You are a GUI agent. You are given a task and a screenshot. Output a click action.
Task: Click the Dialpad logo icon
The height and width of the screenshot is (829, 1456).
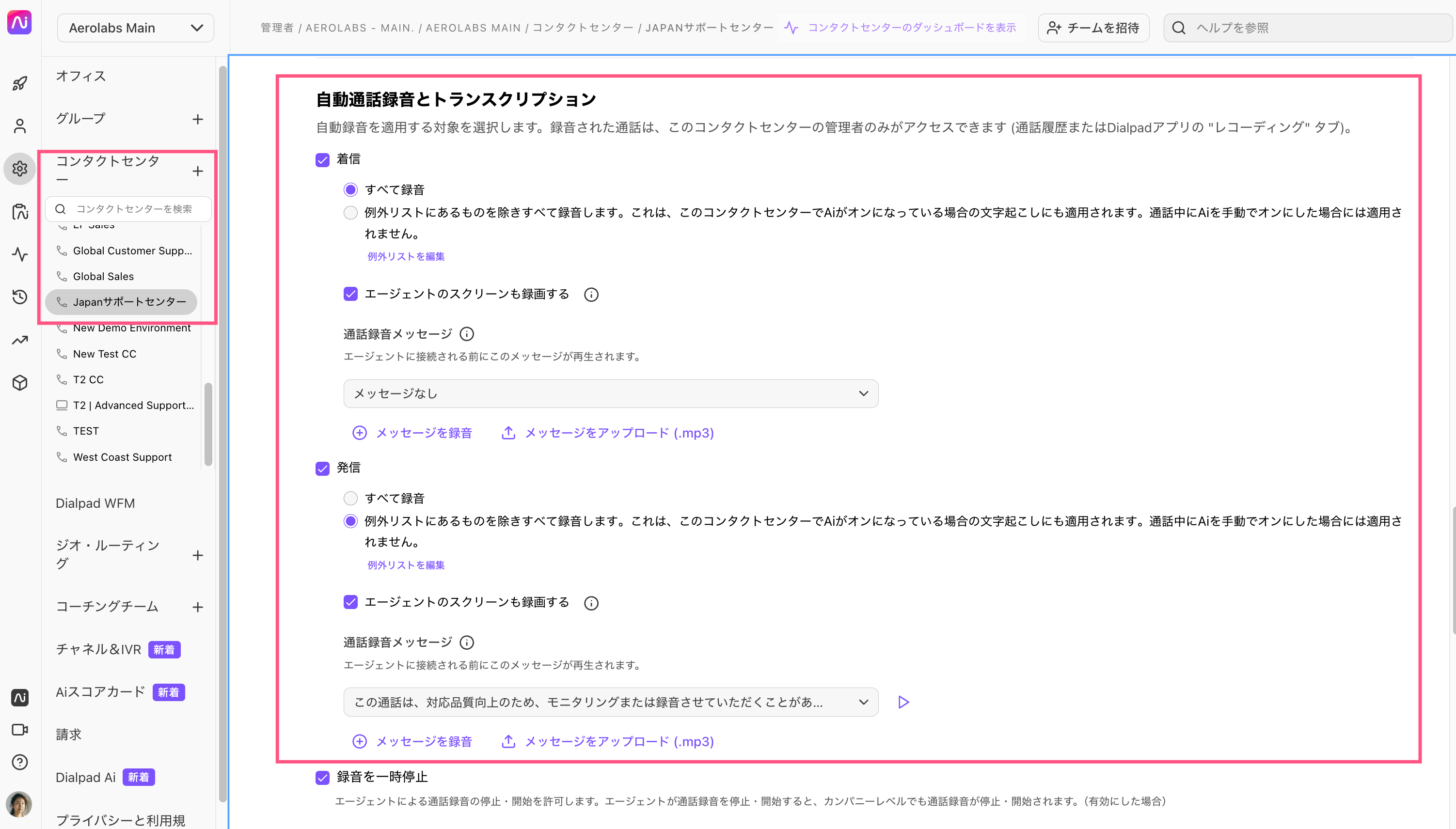pyautogui.click(x=19, y=23)
